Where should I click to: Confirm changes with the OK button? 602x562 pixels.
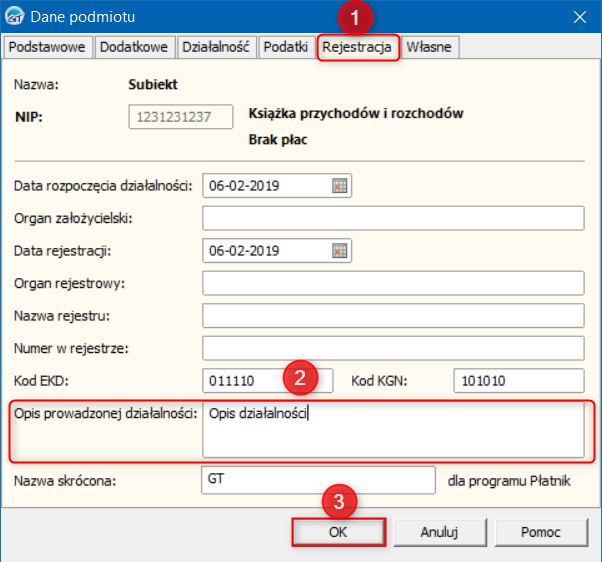point(338,532)
